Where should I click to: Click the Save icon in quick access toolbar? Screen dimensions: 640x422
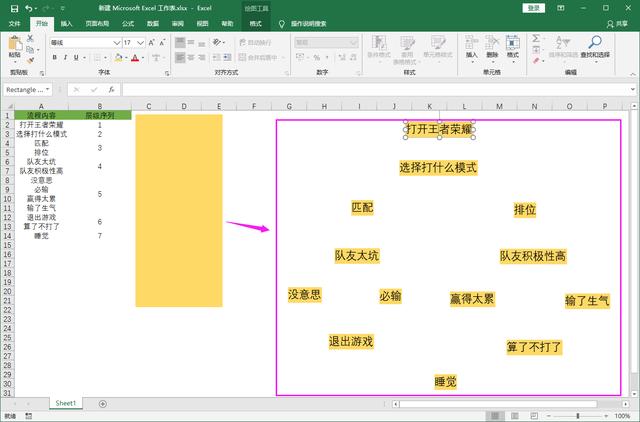pos(14,8)
